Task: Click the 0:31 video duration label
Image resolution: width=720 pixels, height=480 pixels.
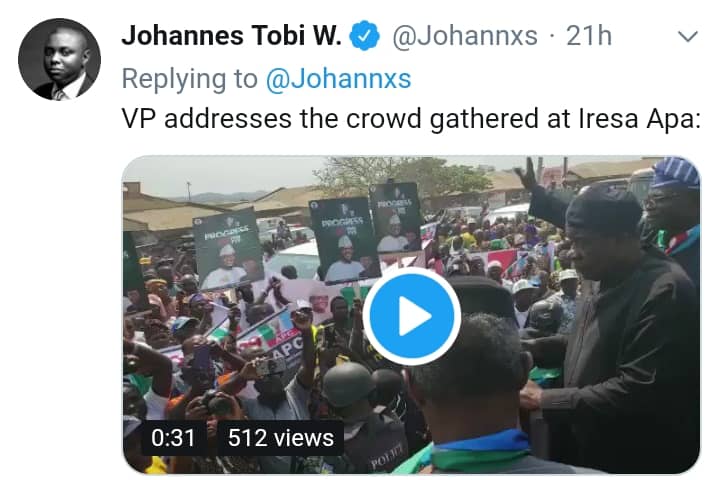Action: (173, 438)
